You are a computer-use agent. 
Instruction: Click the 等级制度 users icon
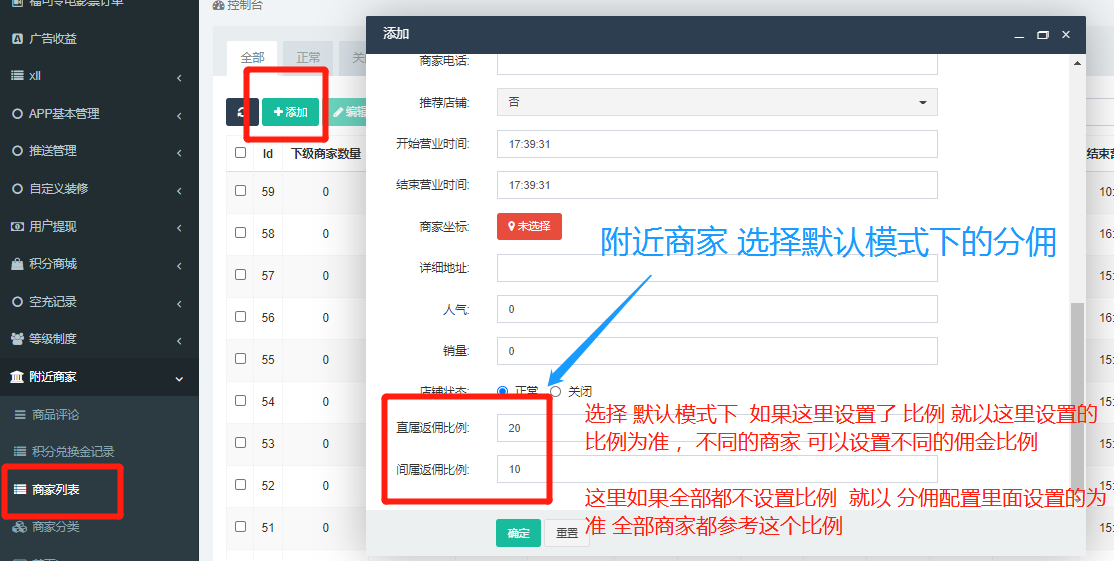point(18,339)
